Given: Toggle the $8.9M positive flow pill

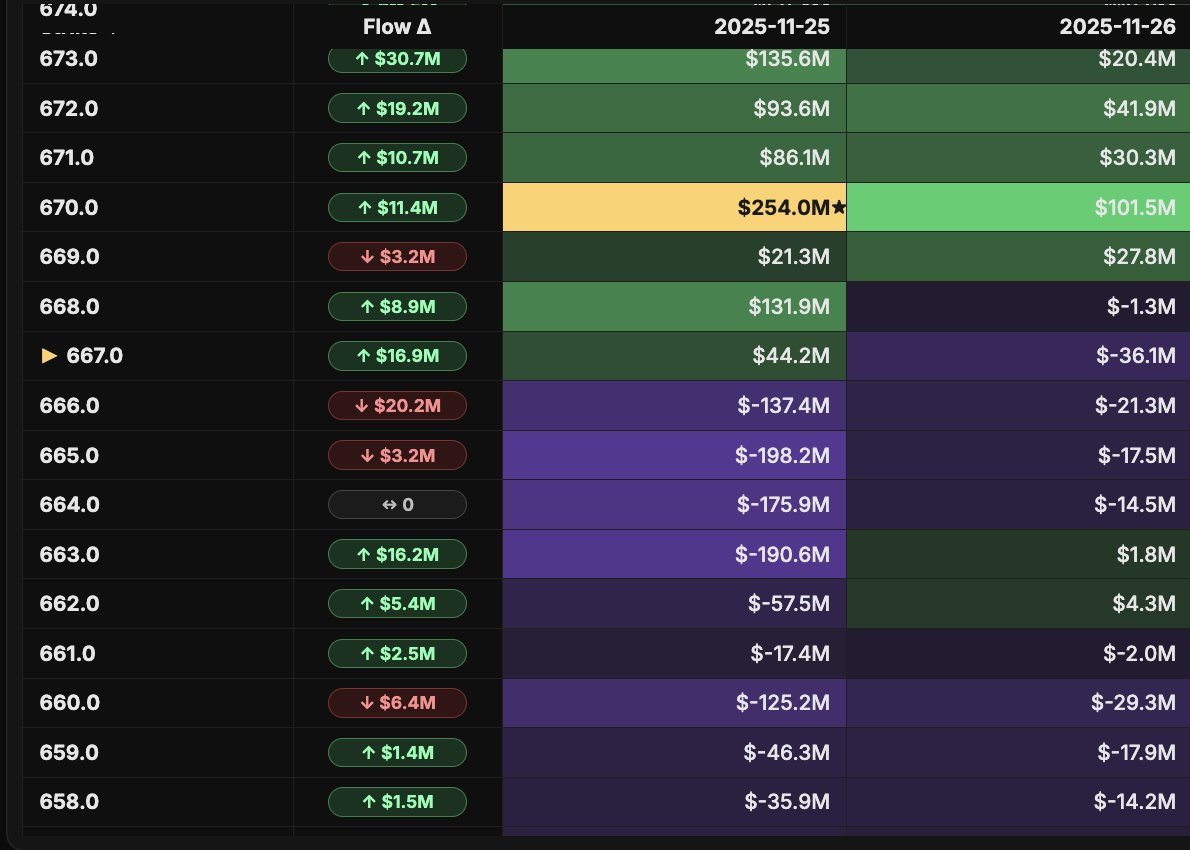Looking at the screenshot, I should pos(397,306).
